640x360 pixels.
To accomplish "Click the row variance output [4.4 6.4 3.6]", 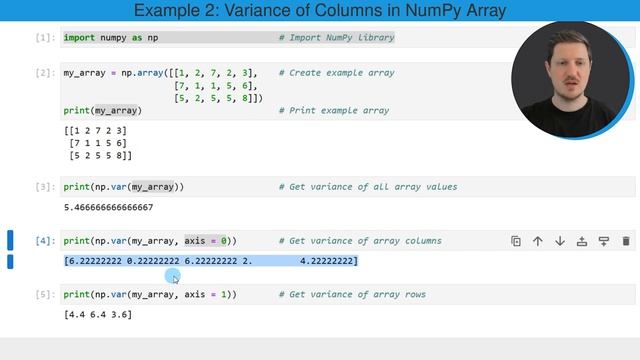I will (98, 315).
